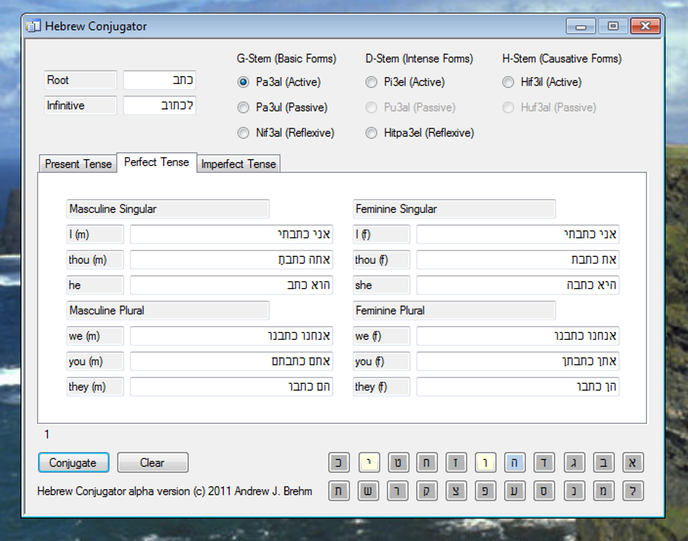Maximize the Hebrew Conjugator window
The height and width of the screenshot is (541, 688).
click(613, 26)
